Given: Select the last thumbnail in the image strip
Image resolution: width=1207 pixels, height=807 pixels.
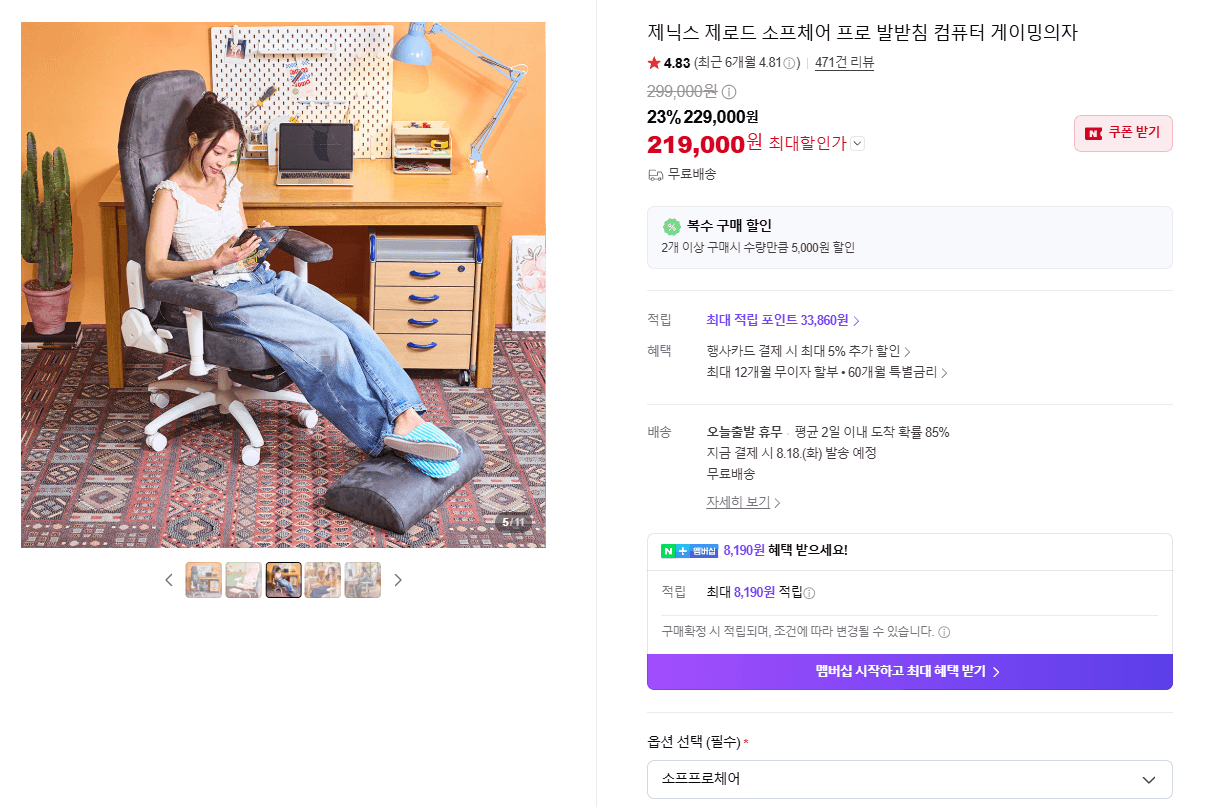Looking at the screenshot, I should 363,580.
